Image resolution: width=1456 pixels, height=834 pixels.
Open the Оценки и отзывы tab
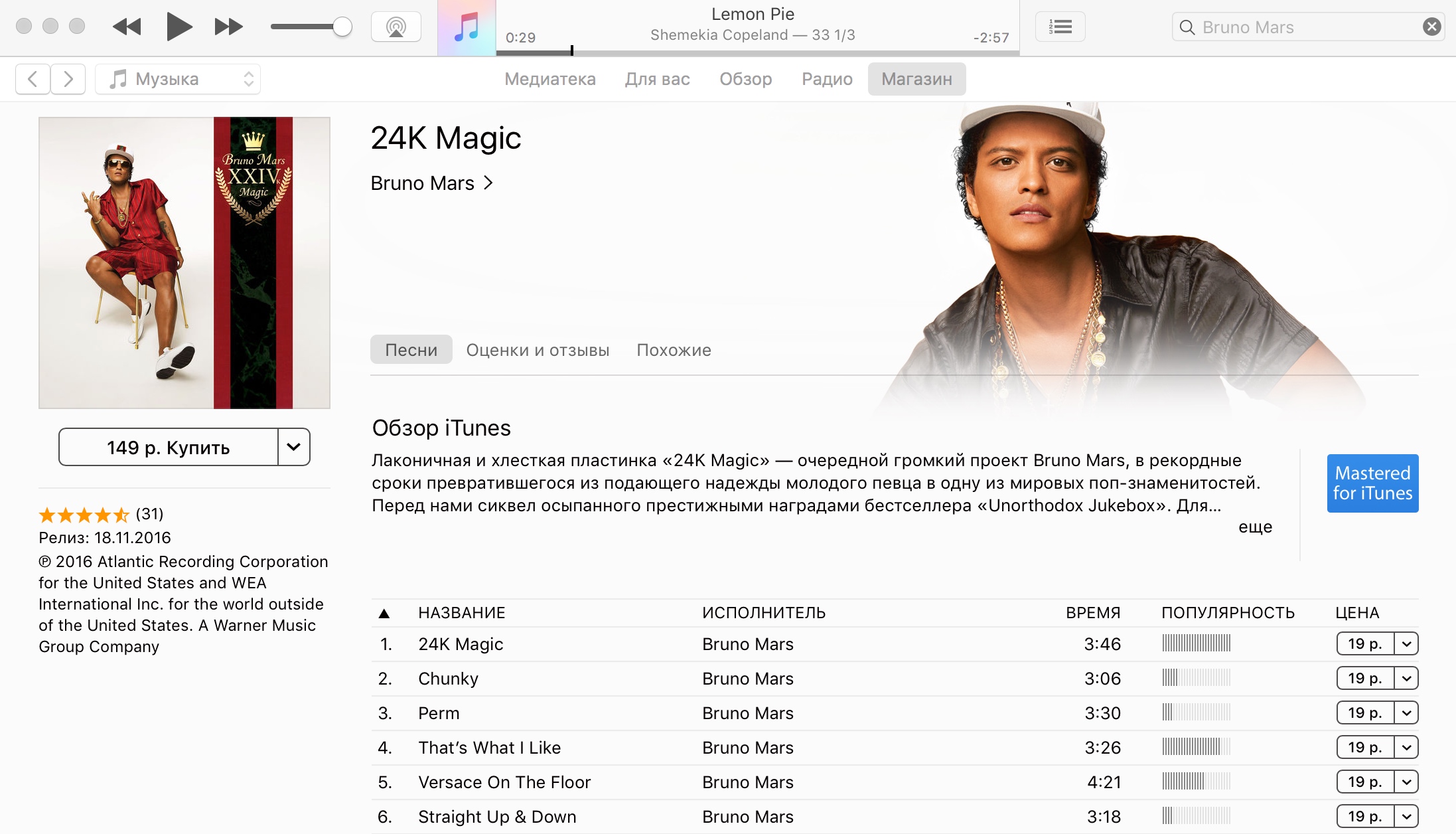(x=538, y=350)
